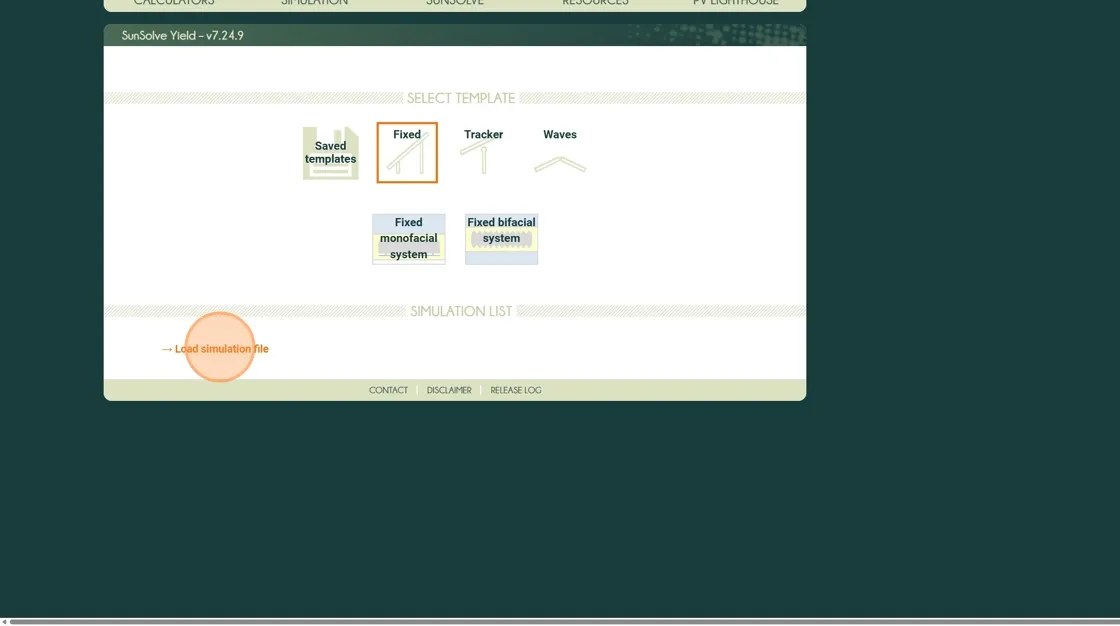
Task: Open the Saved templates floppy disk icon
Action: tap(330, 153)
